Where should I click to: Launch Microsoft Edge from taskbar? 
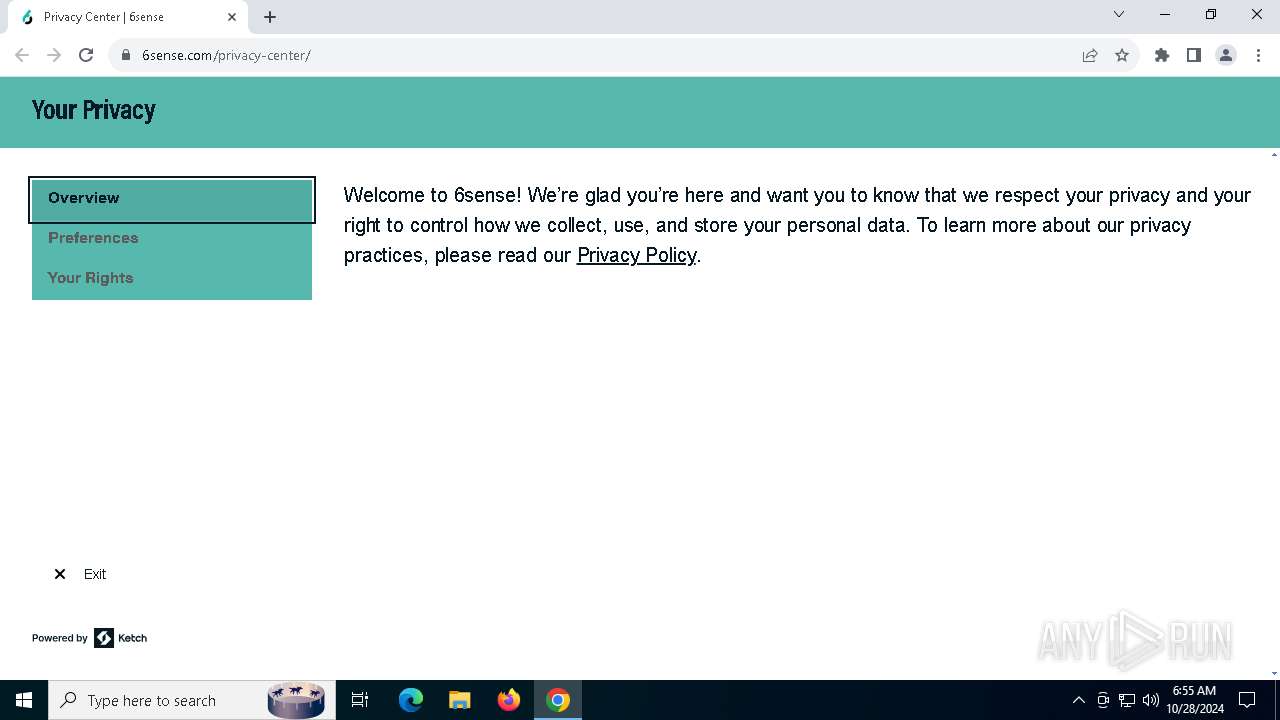click(411, 700)
